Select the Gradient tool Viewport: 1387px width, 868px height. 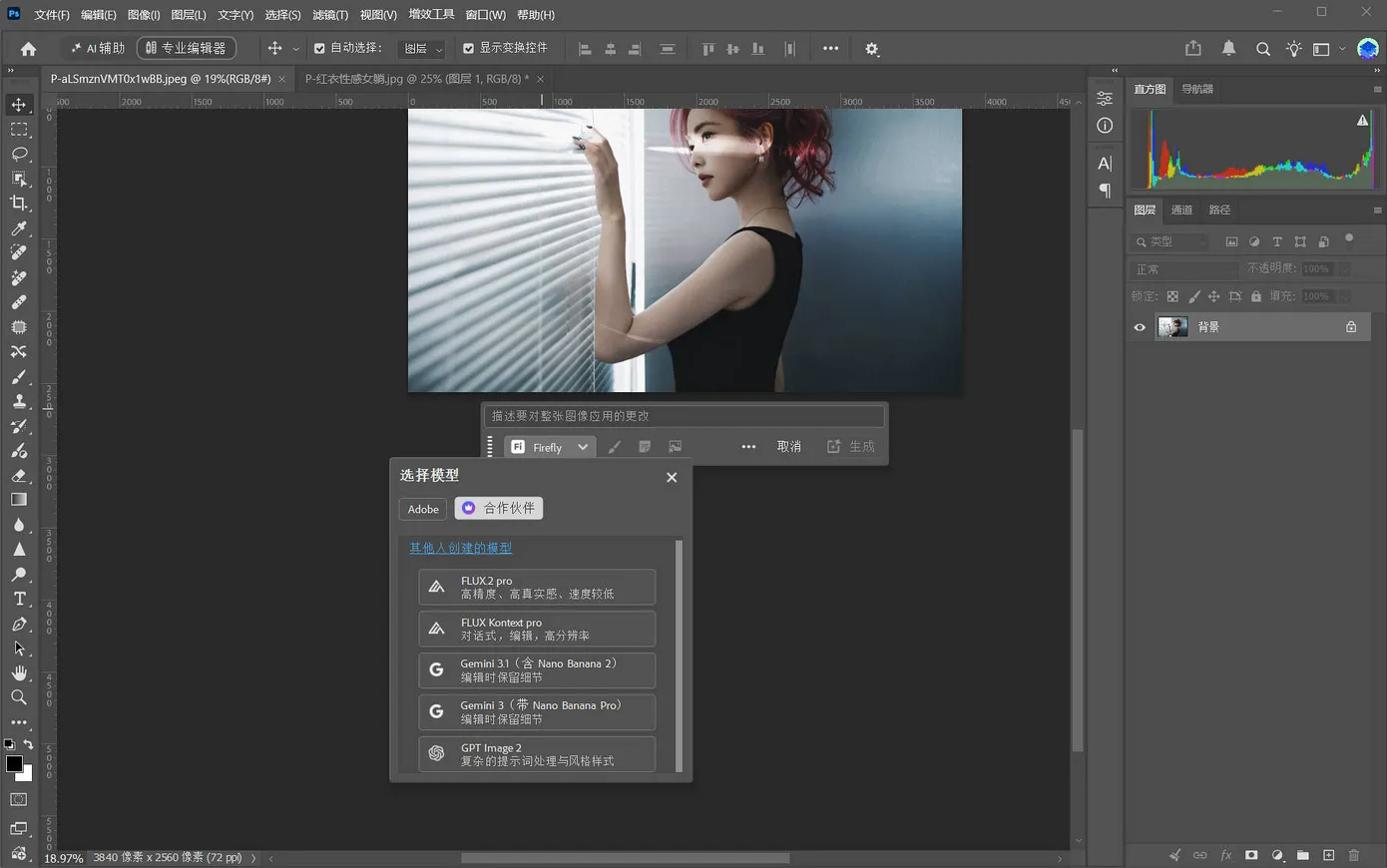[x=19, y=500]
